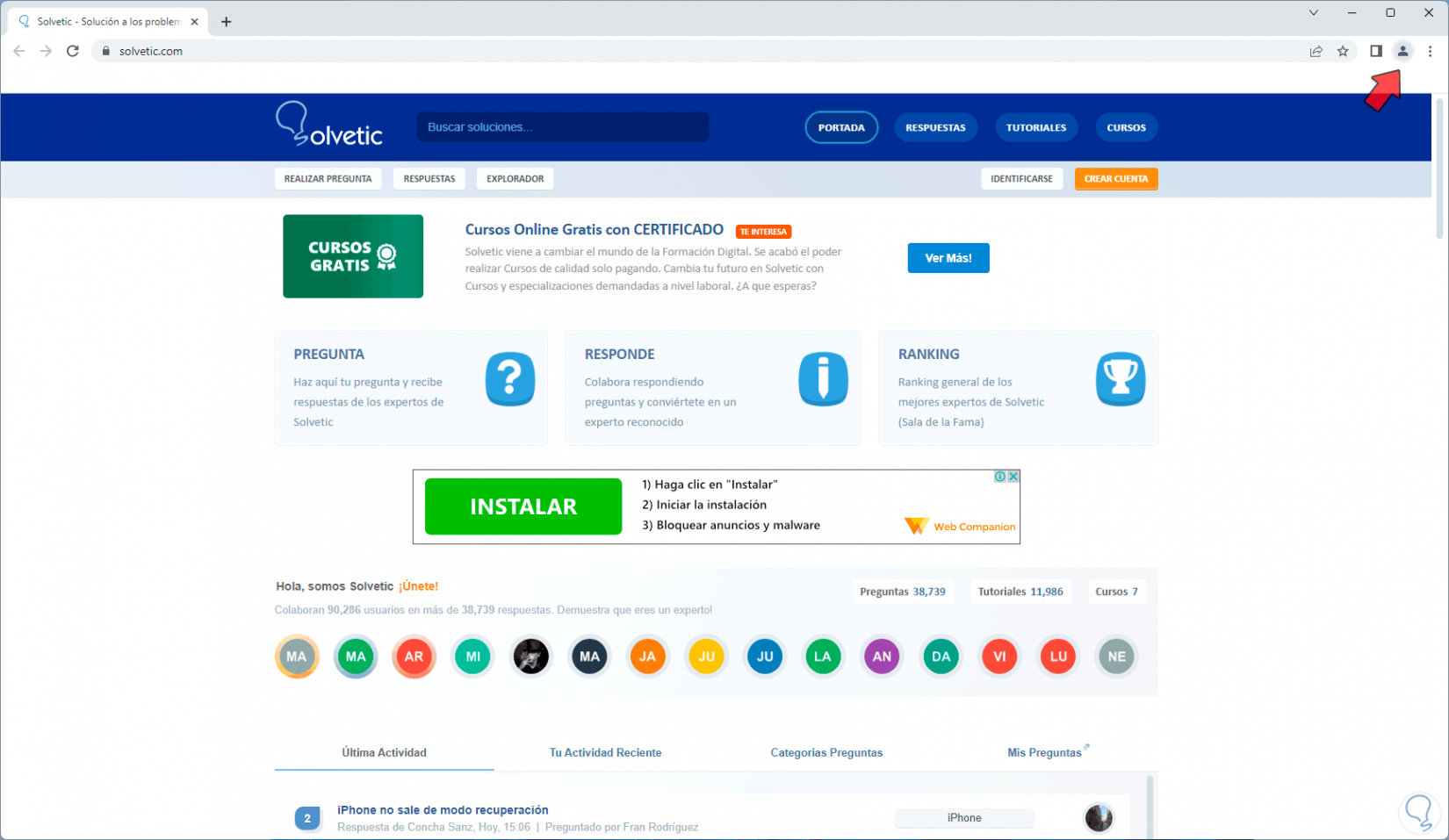The width and height of the screenshot is (1449, 840).
Task: Expand the tab search dropdown
Action: pyautogui.click(x=1313, y=12)
